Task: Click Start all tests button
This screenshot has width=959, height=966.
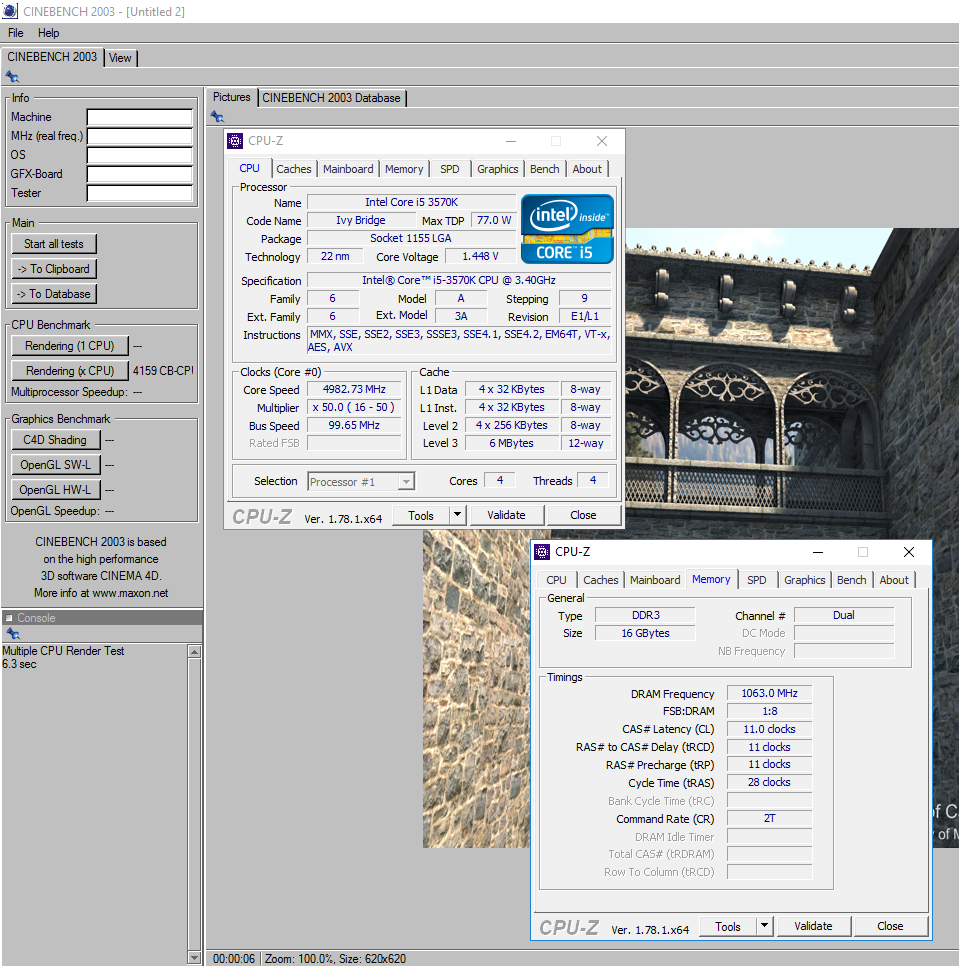Action: pyautogui.click(x=54, y=244)
